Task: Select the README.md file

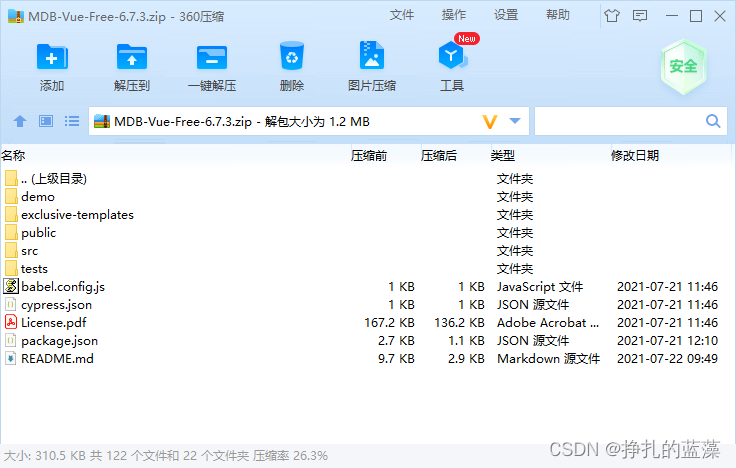Action: click(366, 359)
